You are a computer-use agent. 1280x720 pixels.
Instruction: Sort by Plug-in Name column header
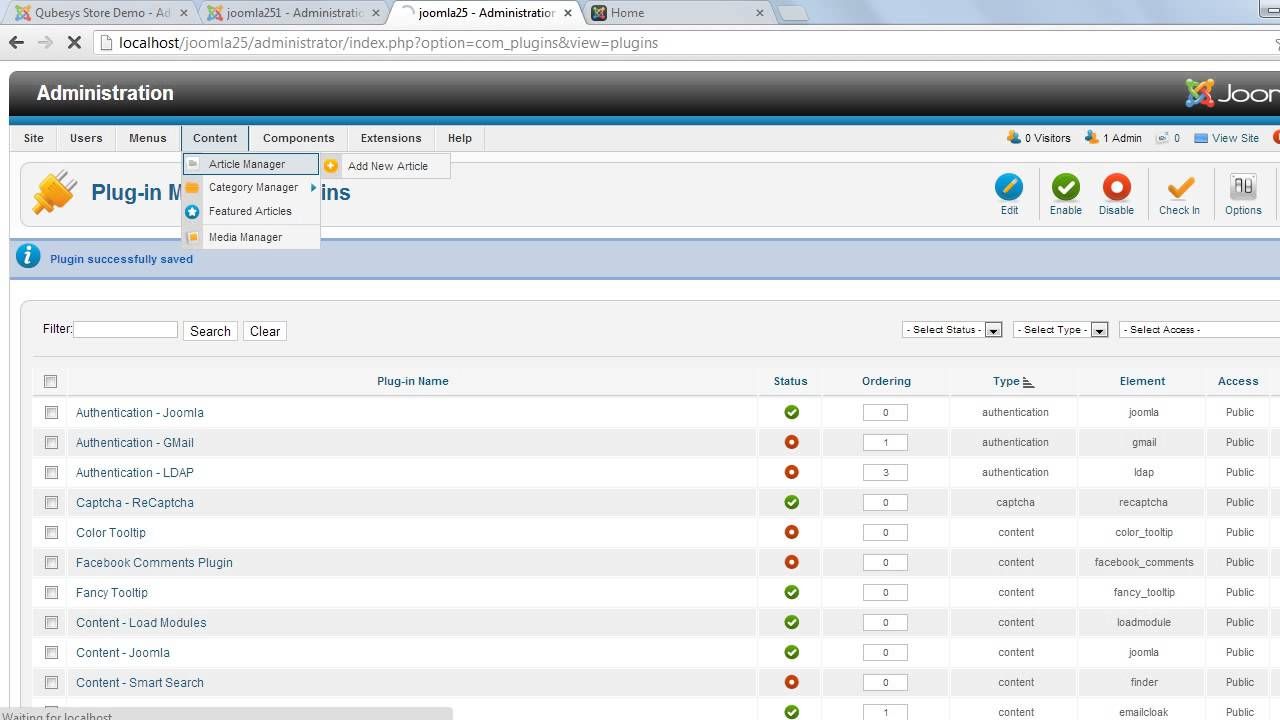click(x=412, y=381)
